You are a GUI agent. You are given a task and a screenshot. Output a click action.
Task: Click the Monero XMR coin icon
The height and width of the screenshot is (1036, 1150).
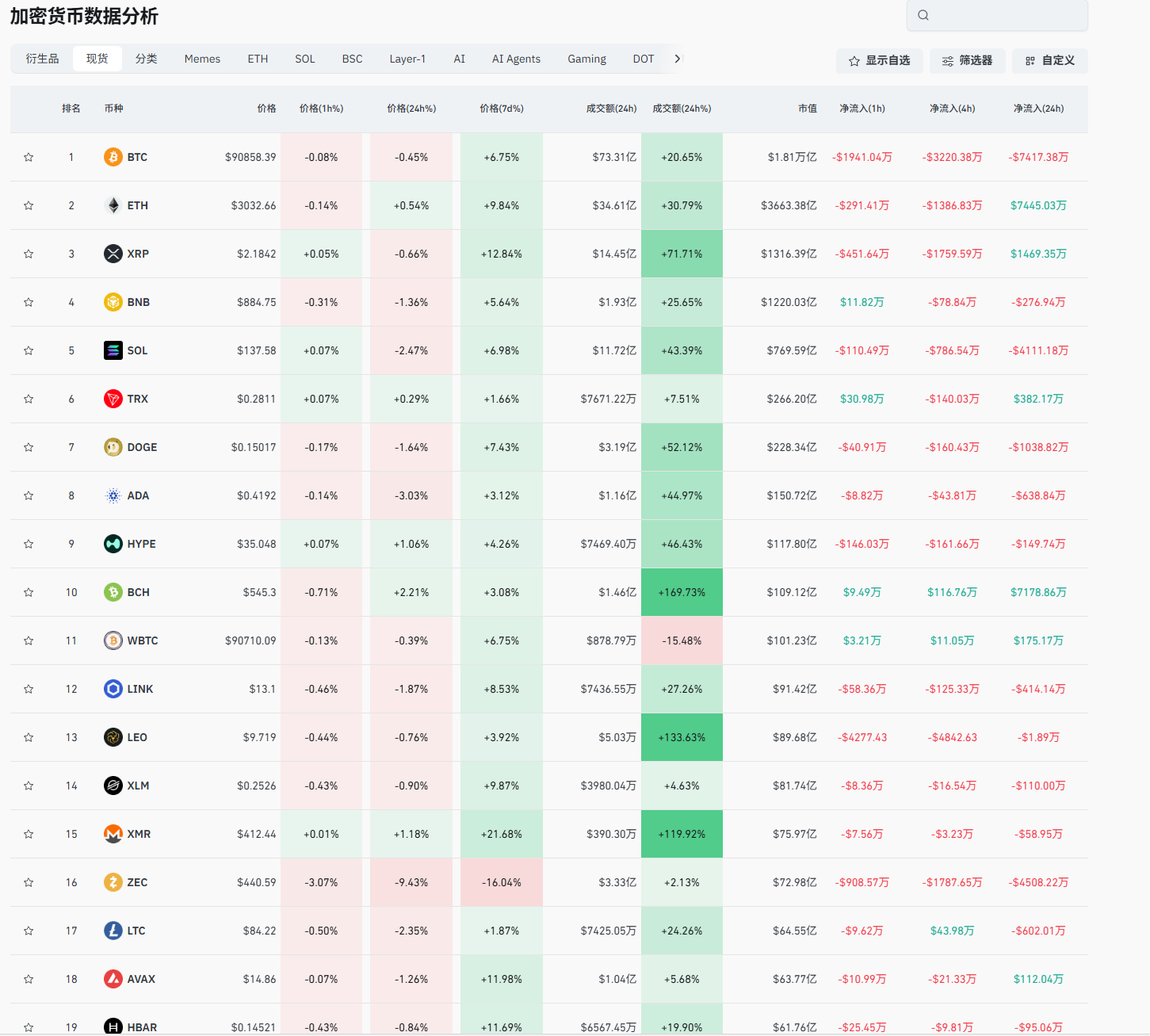[x=113, y=834]
